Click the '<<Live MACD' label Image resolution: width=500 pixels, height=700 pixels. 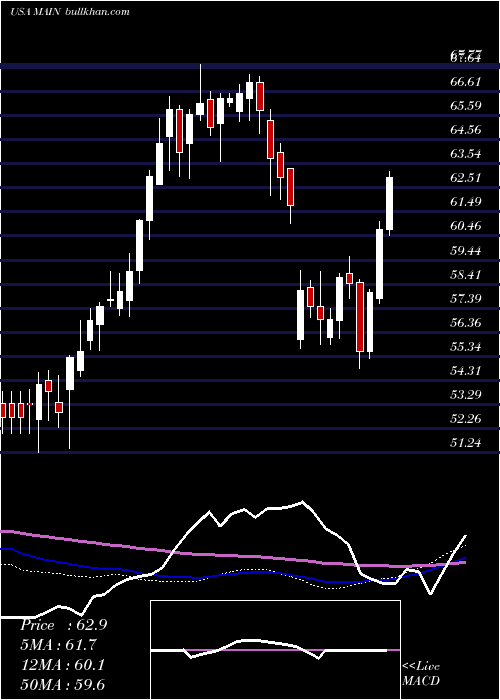tap(421, 674)
